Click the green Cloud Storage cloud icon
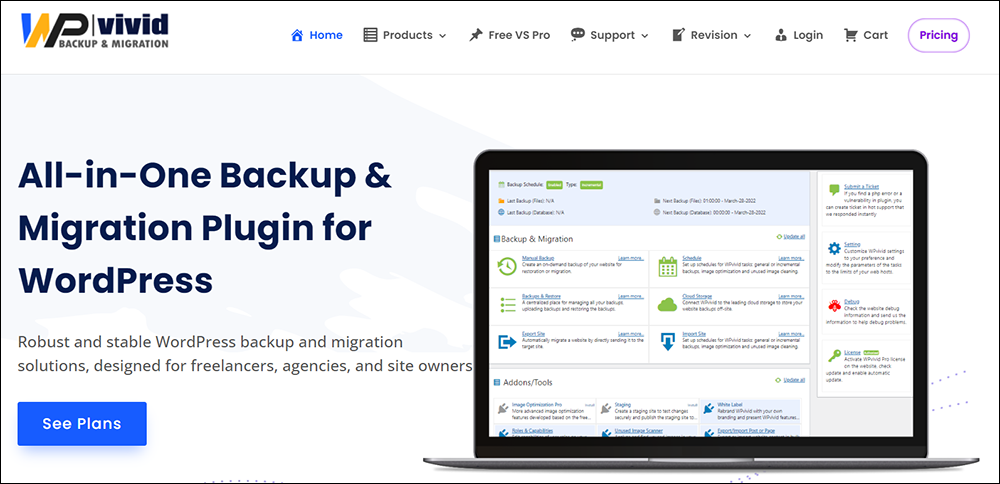This screenshot has height=484, width=1000. tap(667, 304)
